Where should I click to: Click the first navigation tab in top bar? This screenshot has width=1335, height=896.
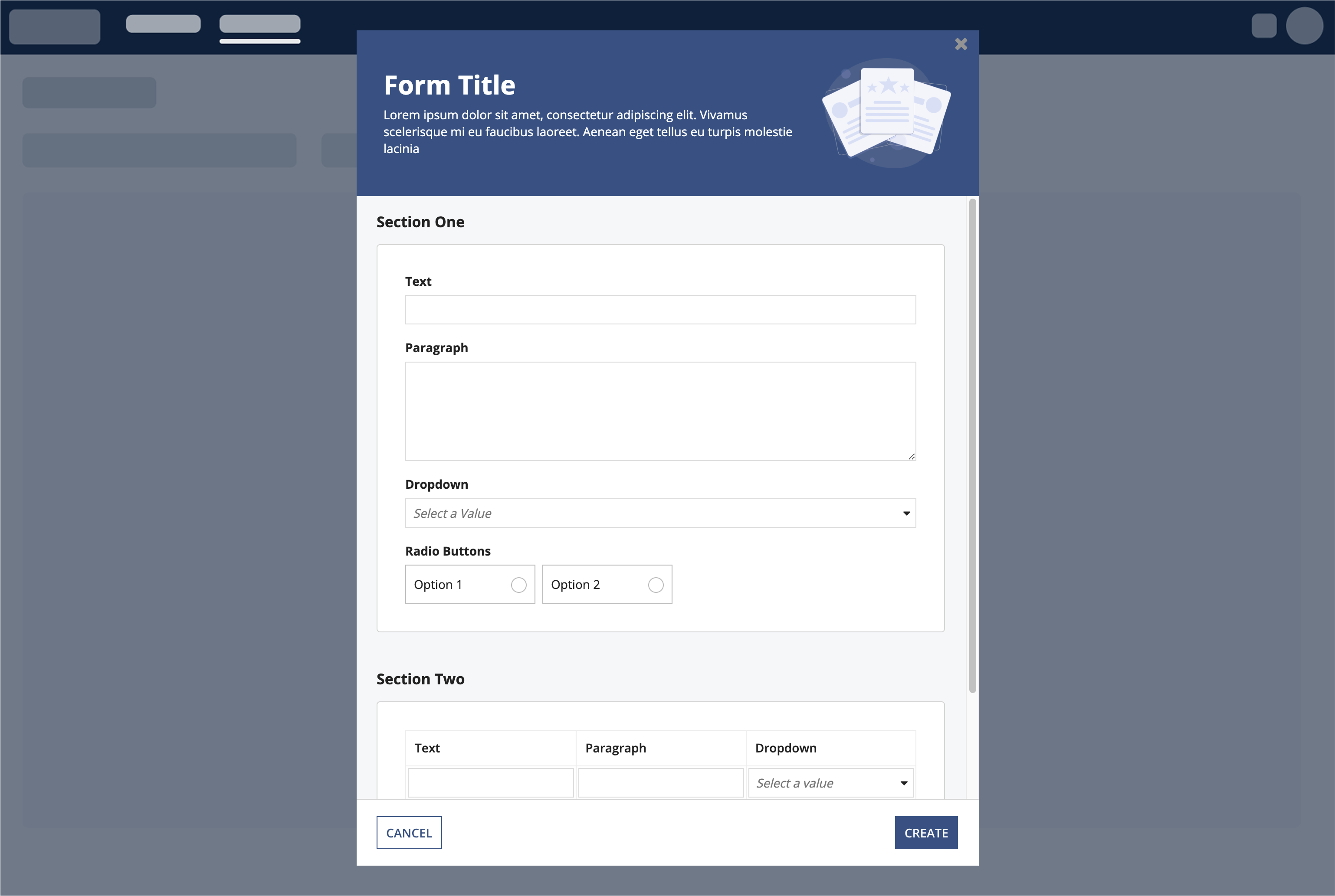(x=164, y=24)
